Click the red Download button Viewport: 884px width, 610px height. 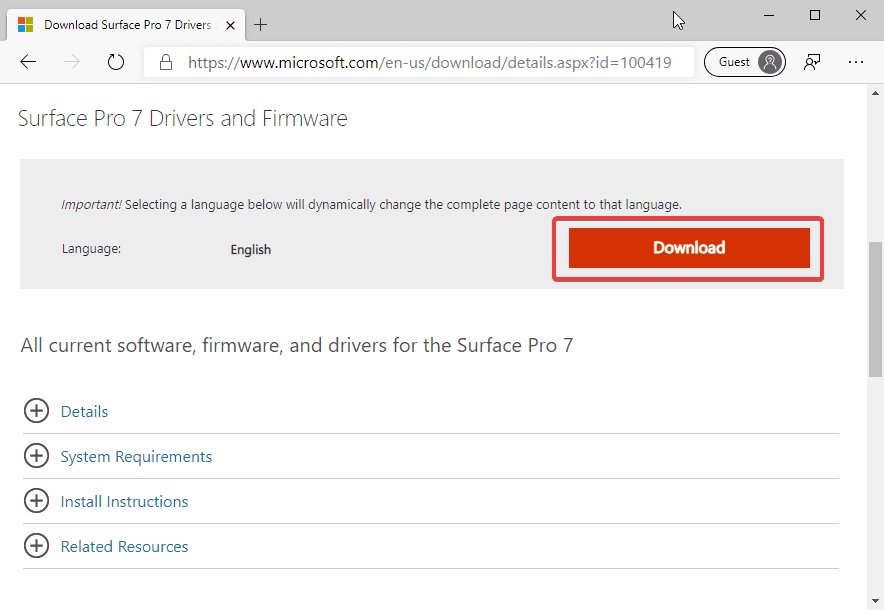tap(689, 248)
